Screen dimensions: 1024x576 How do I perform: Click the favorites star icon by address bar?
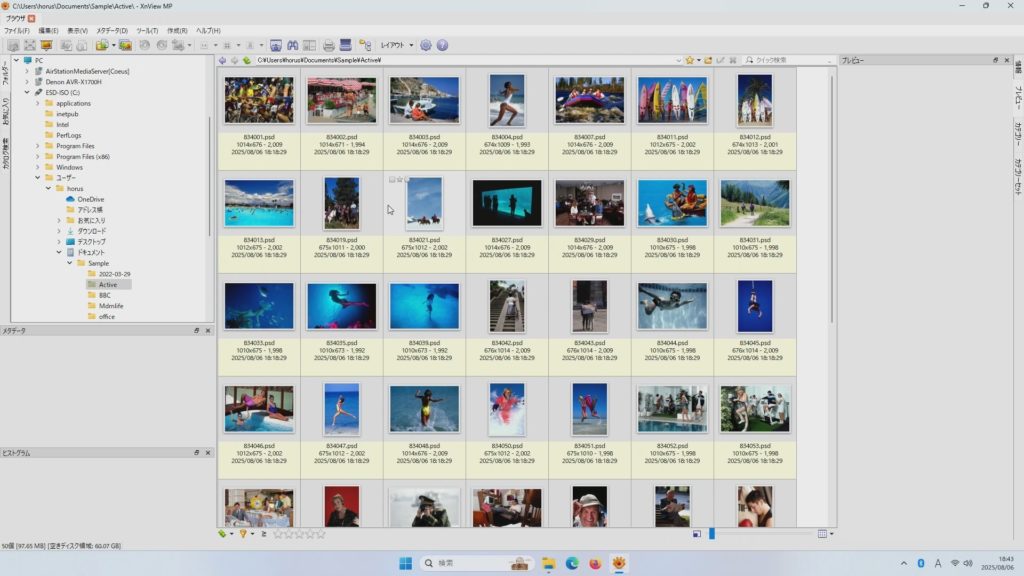coord(689,60)
